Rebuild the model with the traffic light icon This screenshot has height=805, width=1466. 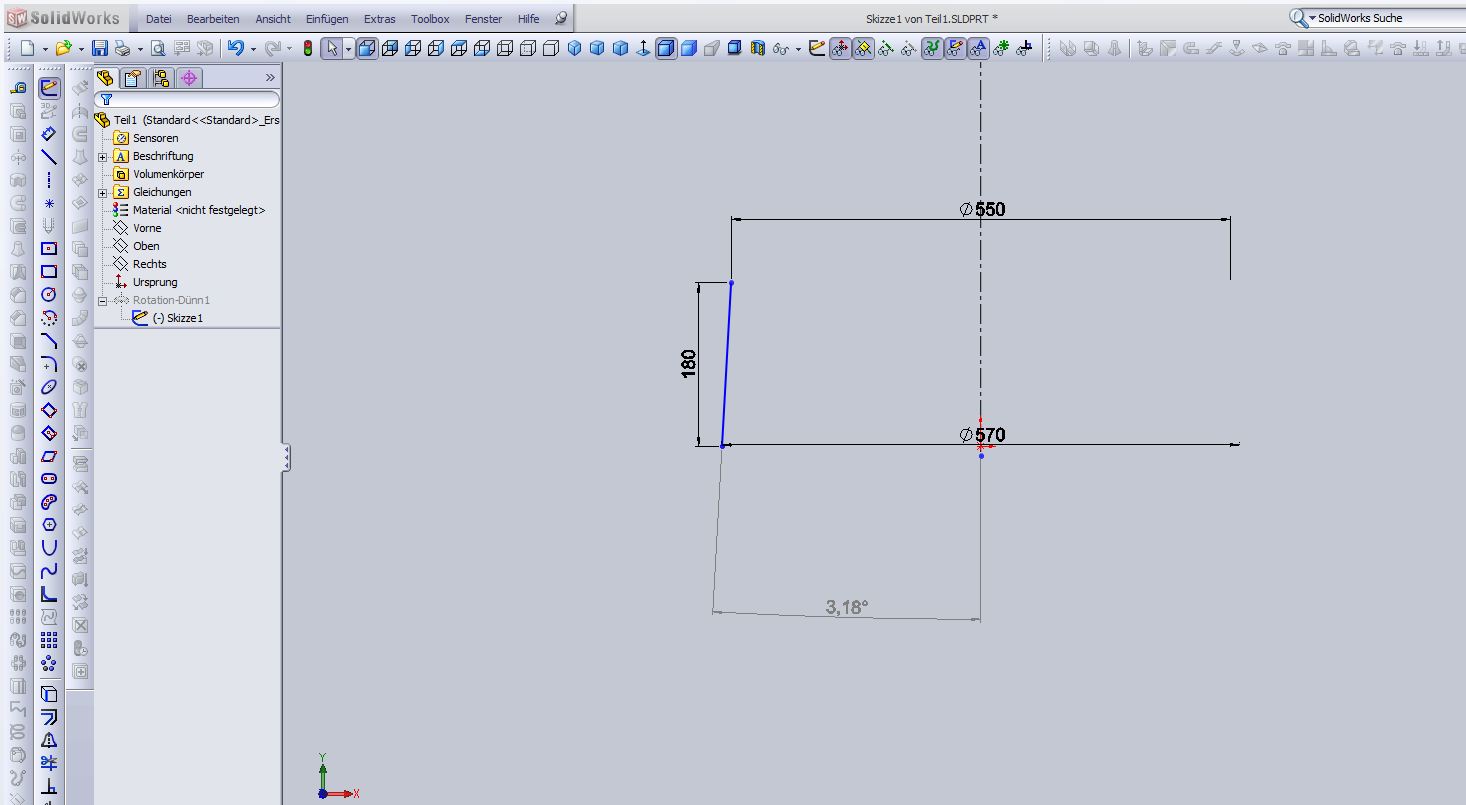[x=308, y=48]
